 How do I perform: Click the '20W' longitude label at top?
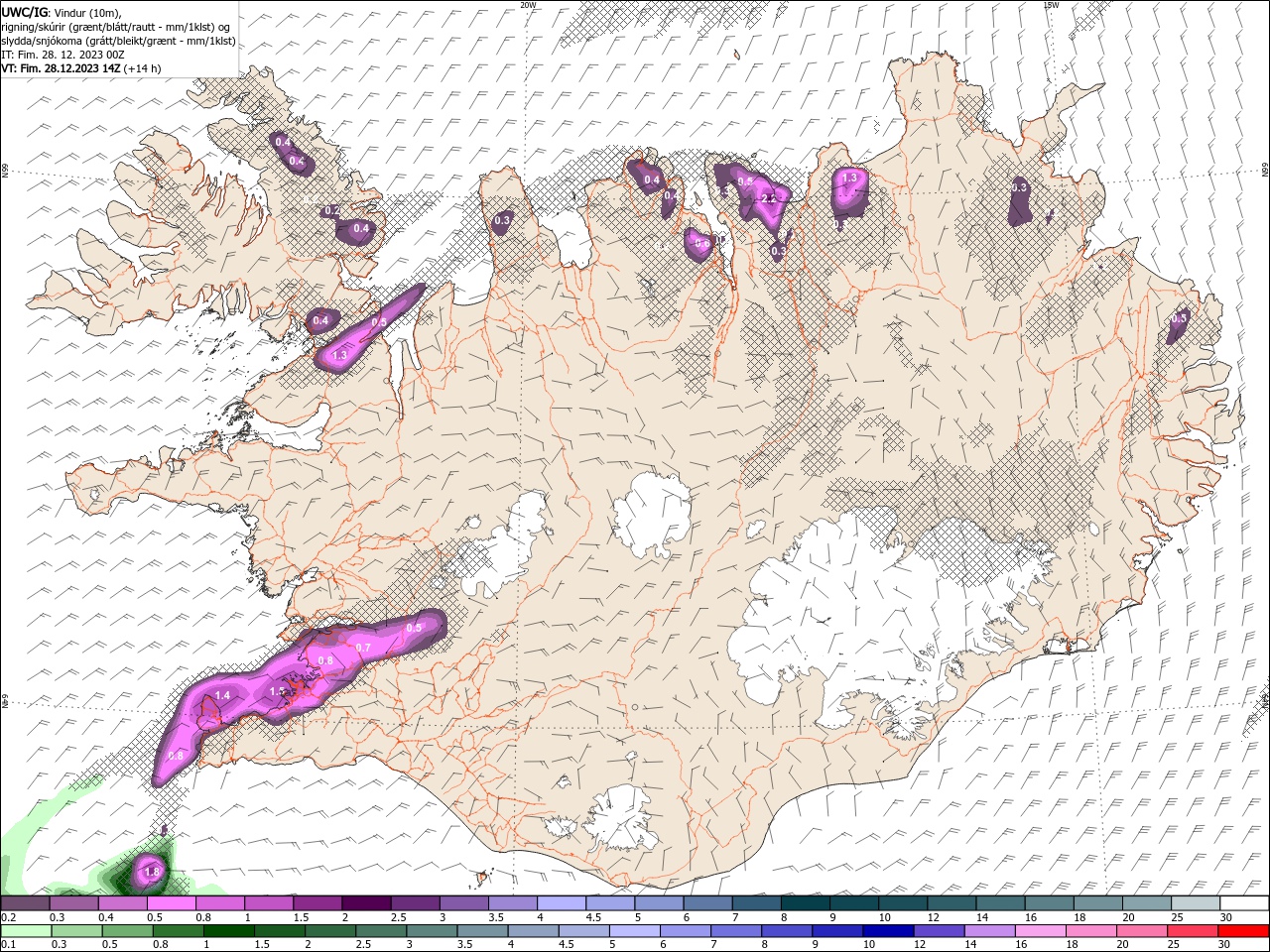click(x=528, y=5)
